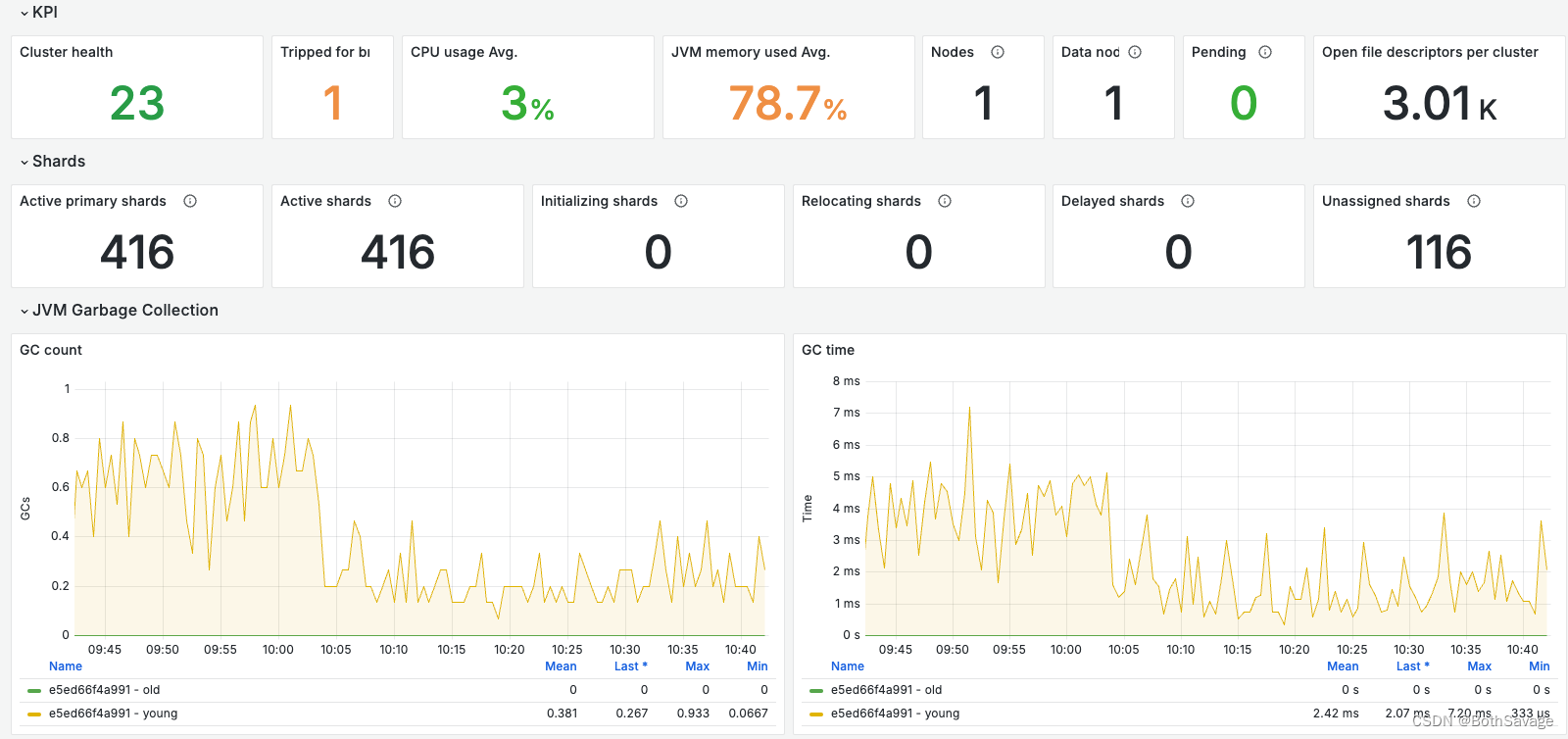This screenshot has height=739, width=1568.
Task: Toggle e5ed66f4a991 - old series in GC count
Action: 104,690
